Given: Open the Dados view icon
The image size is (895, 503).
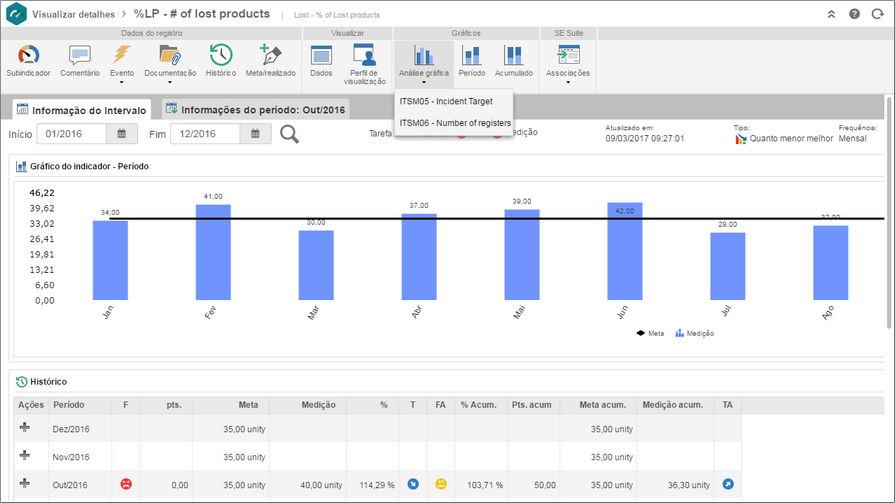Looking at the screenshot, I should tap(321, 56).
